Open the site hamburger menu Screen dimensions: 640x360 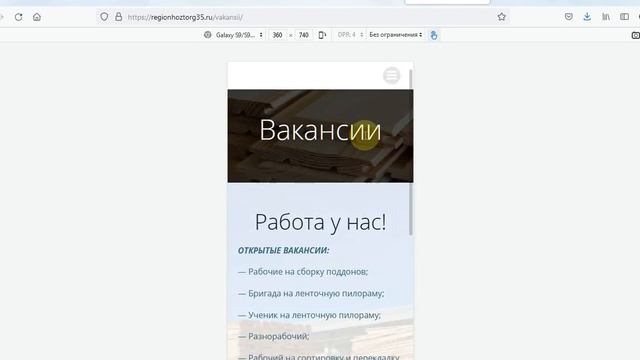tap(391, 76)
